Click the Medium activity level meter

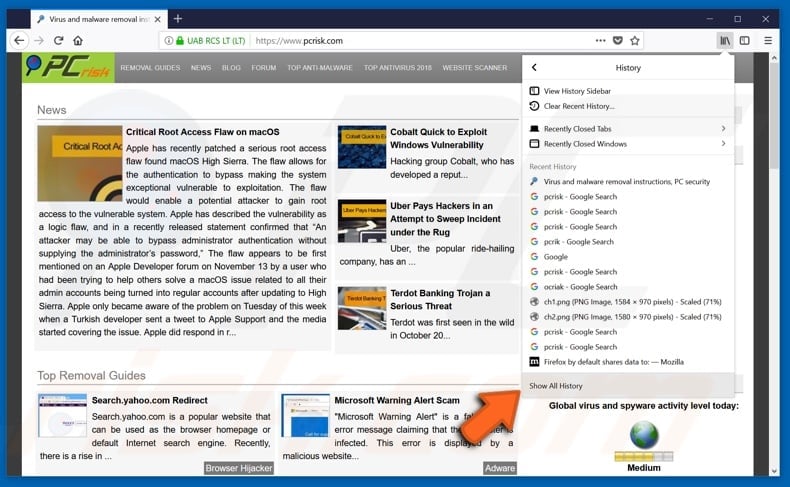tap(644, 457)
